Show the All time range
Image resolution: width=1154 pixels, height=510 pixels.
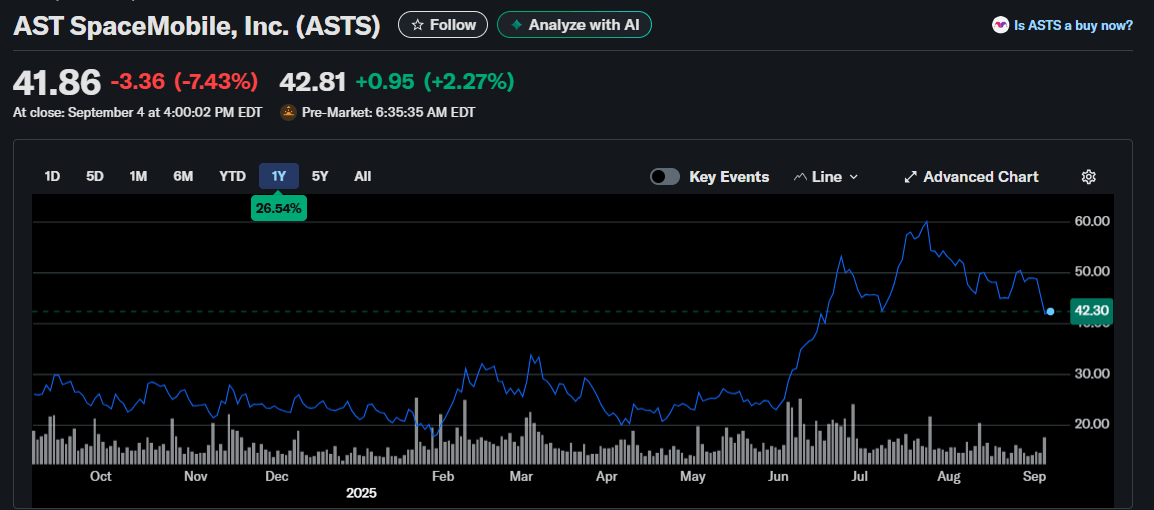pos(362,176)
